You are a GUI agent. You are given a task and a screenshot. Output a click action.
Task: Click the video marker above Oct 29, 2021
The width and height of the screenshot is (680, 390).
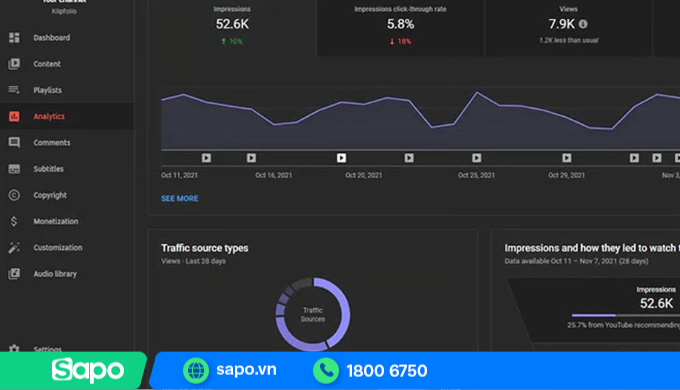coord(567,158)
